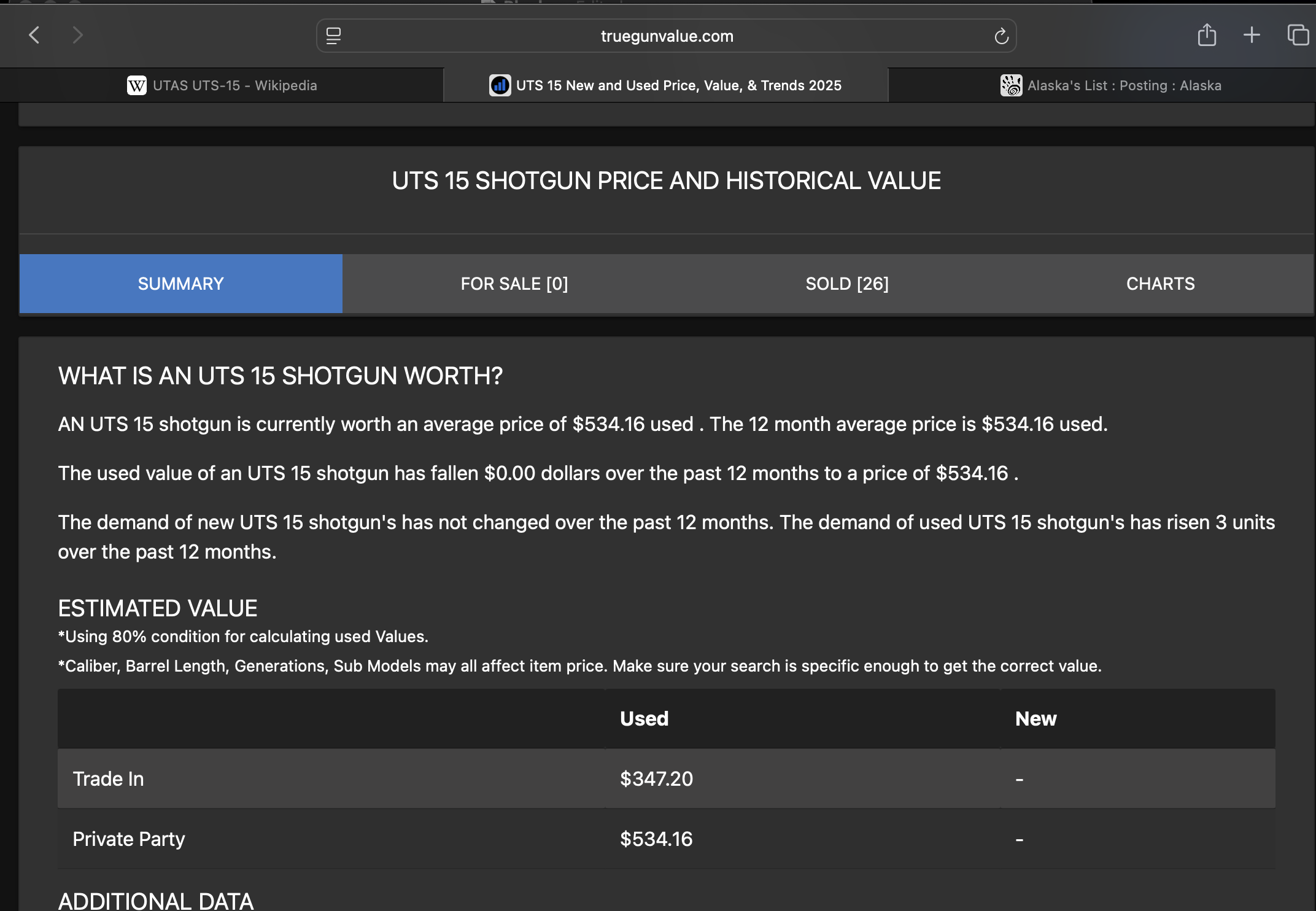
Task: Click the Caliber, Barrel Length note
Action: coord(579,666)
